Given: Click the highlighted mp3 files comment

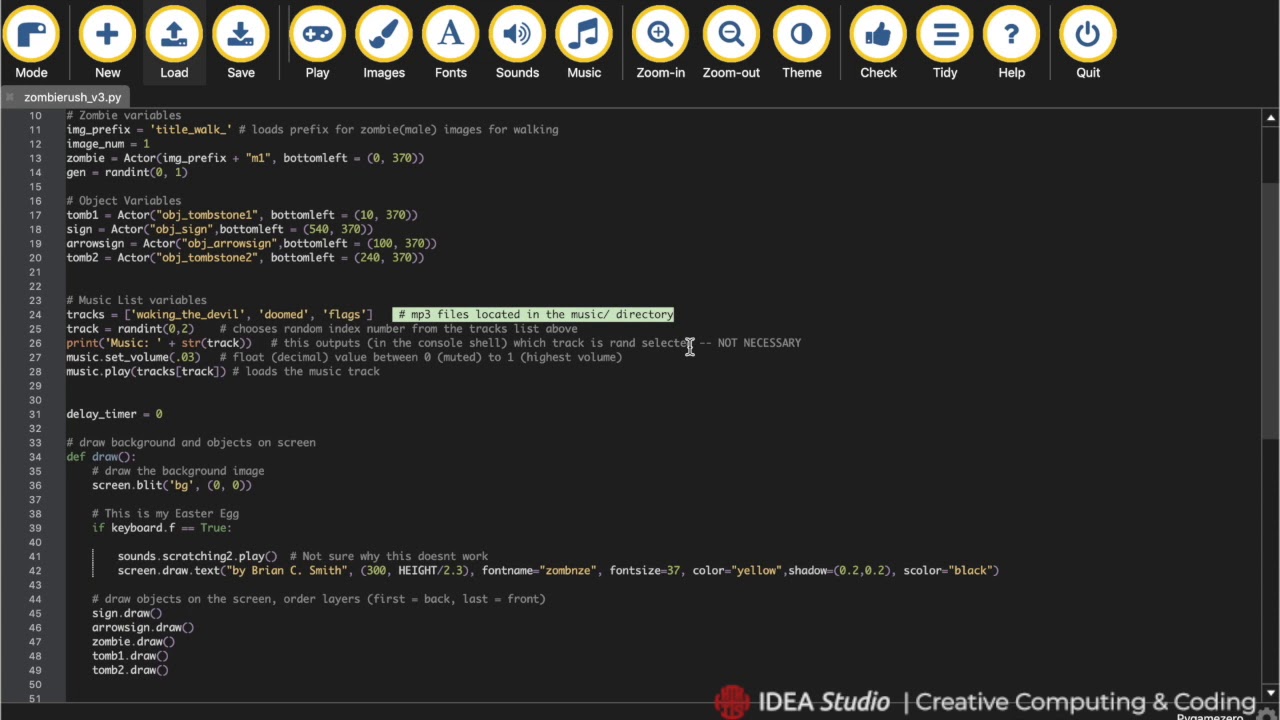Looking at the screenshot, I should coord(534,314).
